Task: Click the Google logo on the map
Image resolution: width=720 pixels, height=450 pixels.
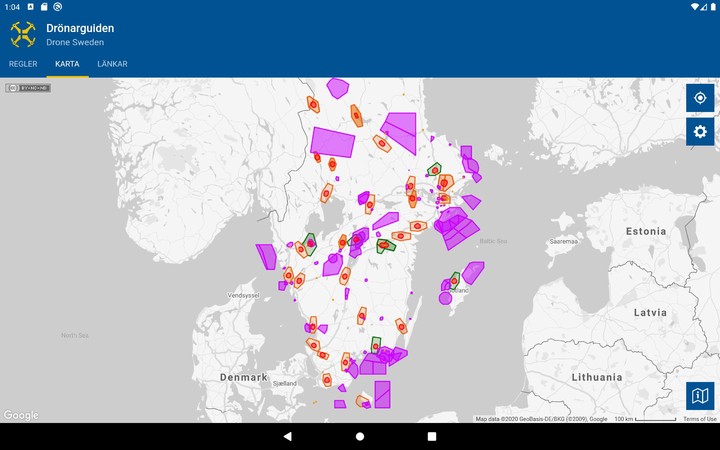Action: pyautogui.click(x=21, y=415)
